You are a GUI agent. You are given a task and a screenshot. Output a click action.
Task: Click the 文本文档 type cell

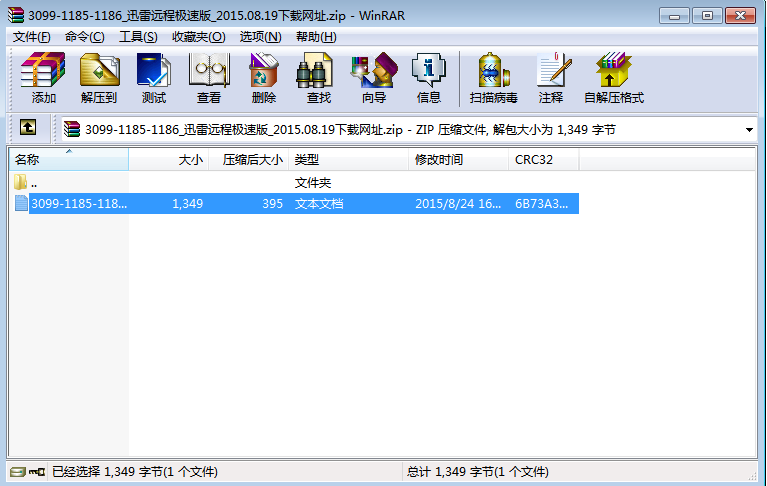tap(318, 203)
